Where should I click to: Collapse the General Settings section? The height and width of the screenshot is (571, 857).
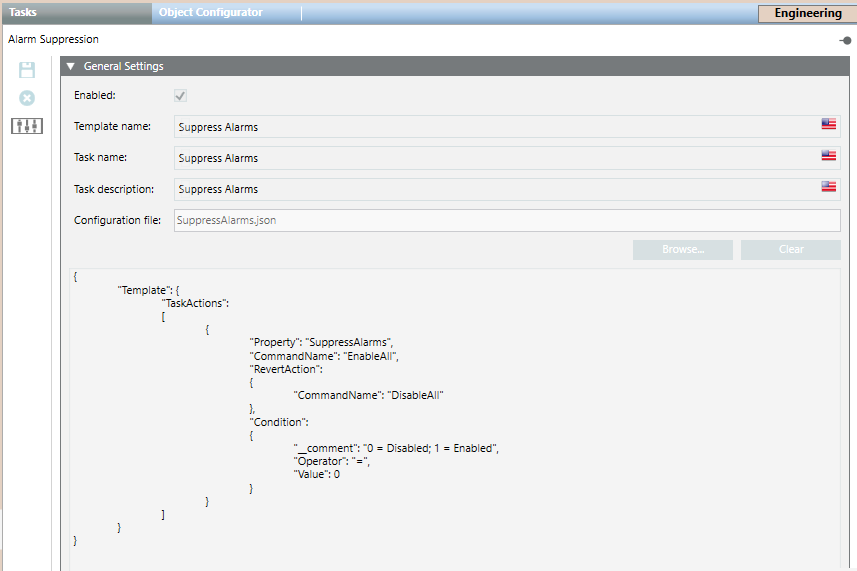(x=71, y=67)
